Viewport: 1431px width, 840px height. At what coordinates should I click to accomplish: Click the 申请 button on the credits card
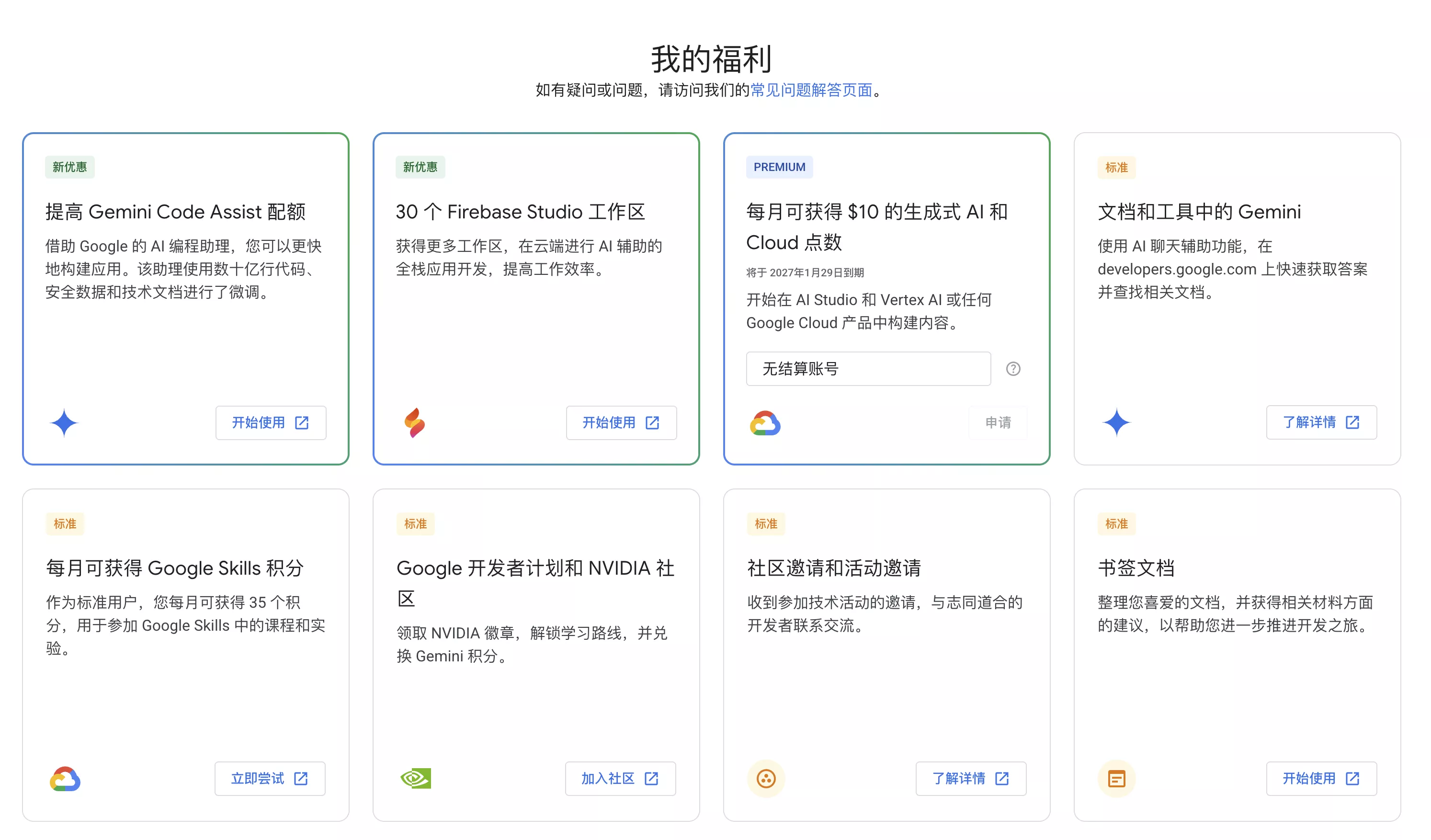(x=998, y=422)
